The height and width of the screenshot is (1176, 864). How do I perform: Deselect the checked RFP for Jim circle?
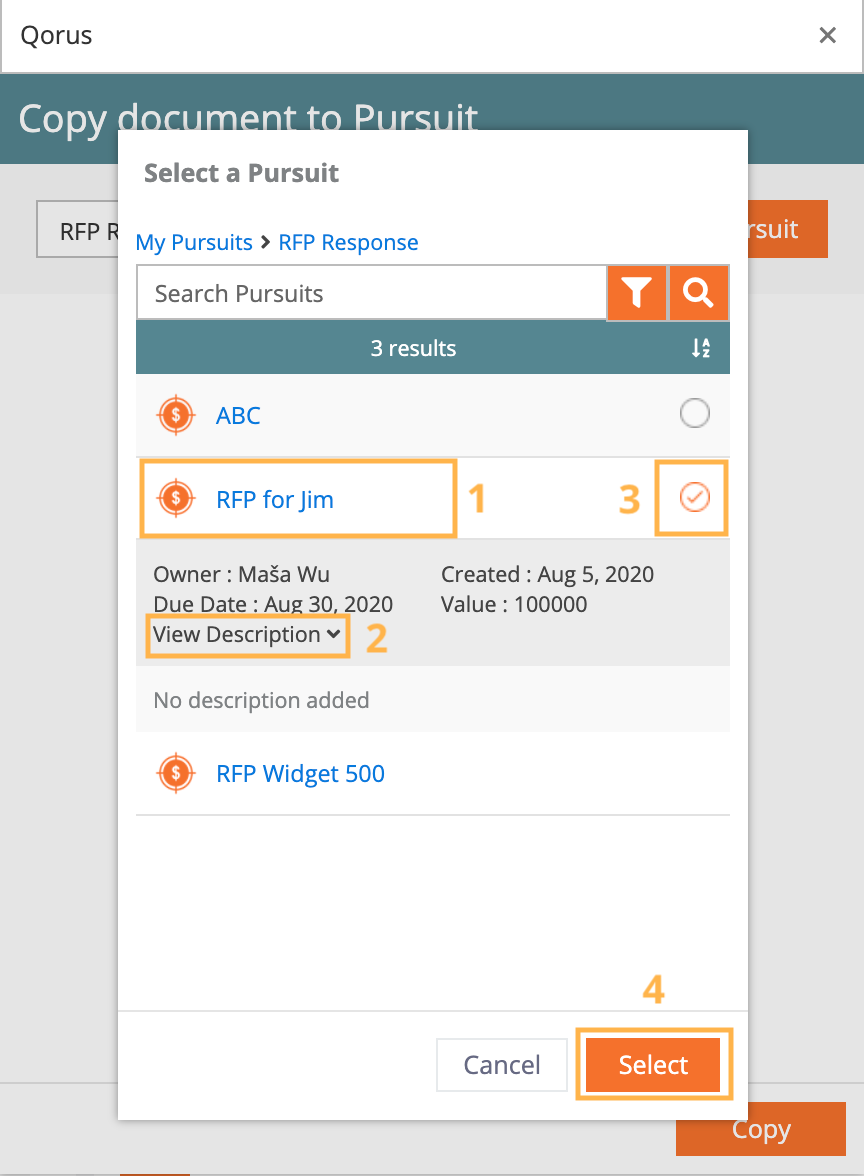[694, 497]
